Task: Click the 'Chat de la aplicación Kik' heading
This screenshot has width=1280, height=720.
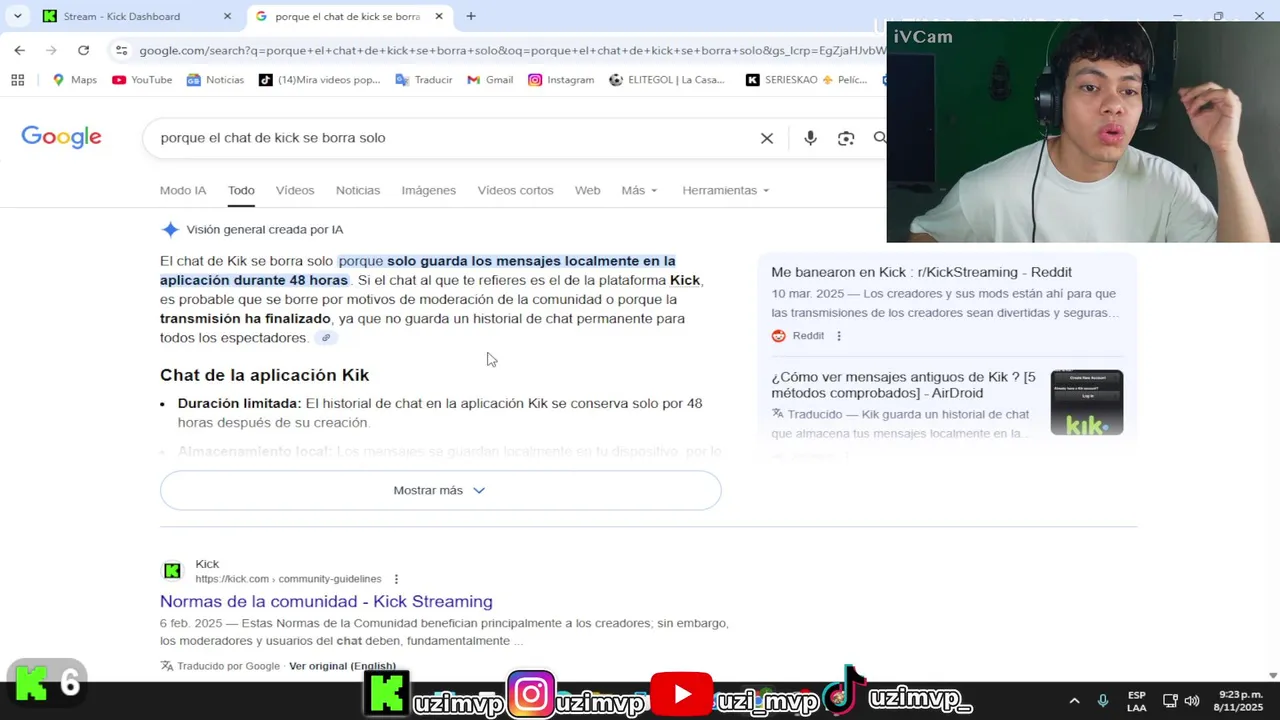Action: pos(264,375)
